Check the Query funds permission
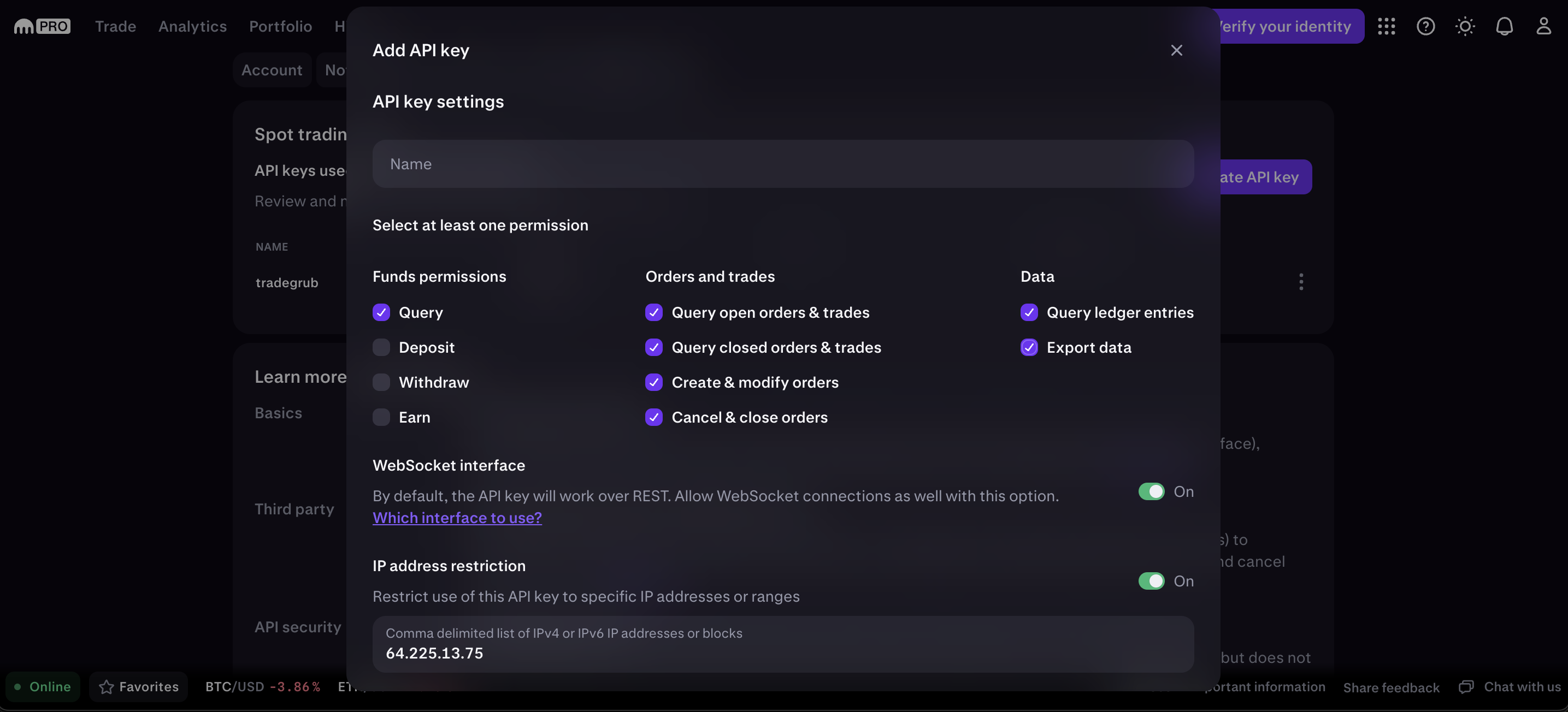Viewport: 1568px width, 712px height. coord(381,312)
